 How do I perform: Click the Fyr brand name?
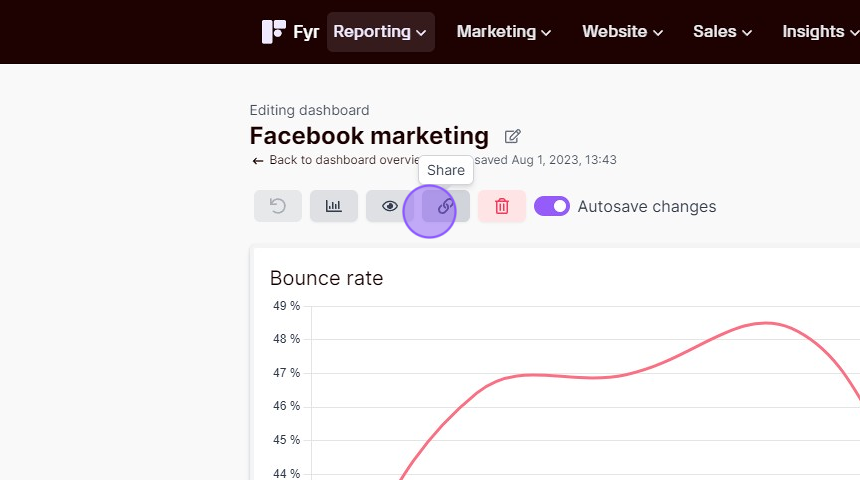click(306, 32)
